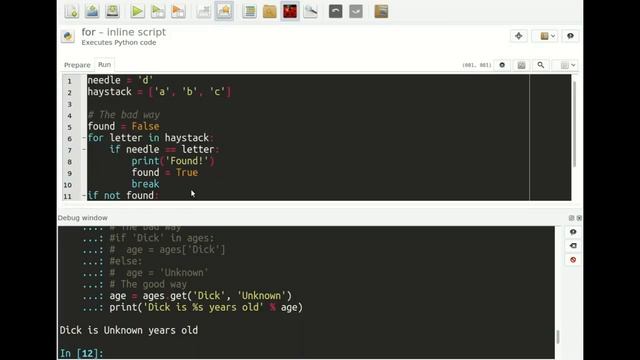Collapse the if block fold on line 7
The height and width of the screenshot is (360, 640).
(x=84, y=149)
